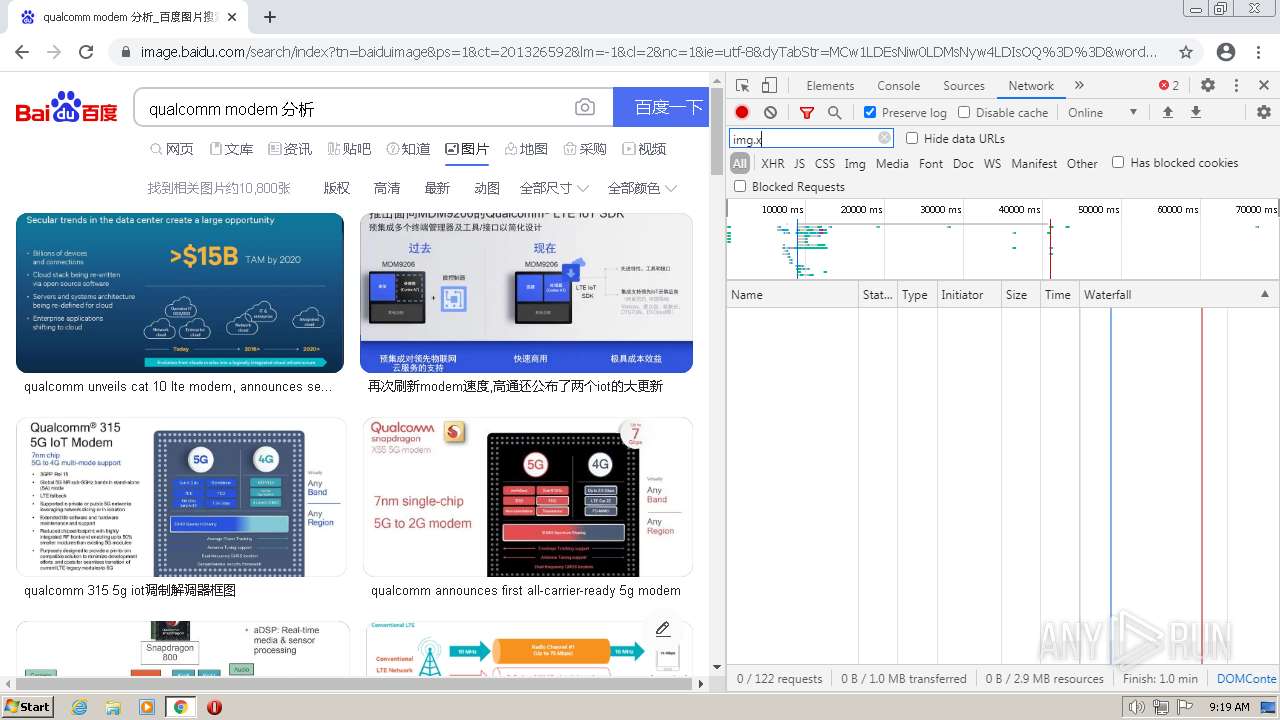The image size is (1280, 720).
Task: Filter requests by JS
Action: tap(799, 163)
